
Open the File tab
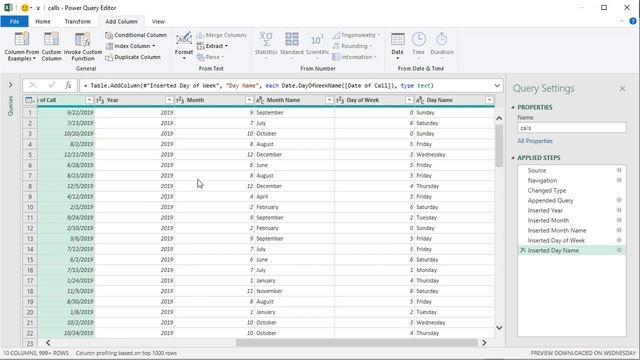click(x=14, y=22)
